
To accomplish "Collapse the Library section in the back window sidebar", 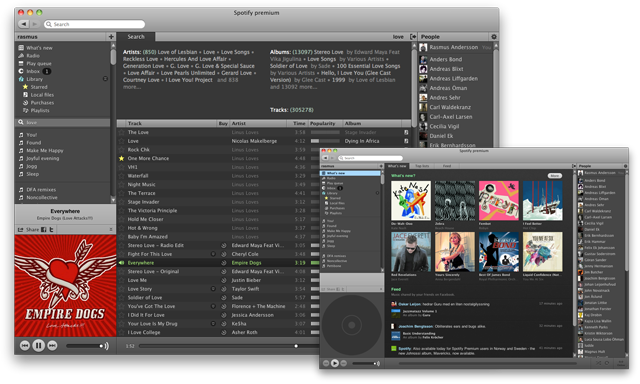I will (105, 79).
